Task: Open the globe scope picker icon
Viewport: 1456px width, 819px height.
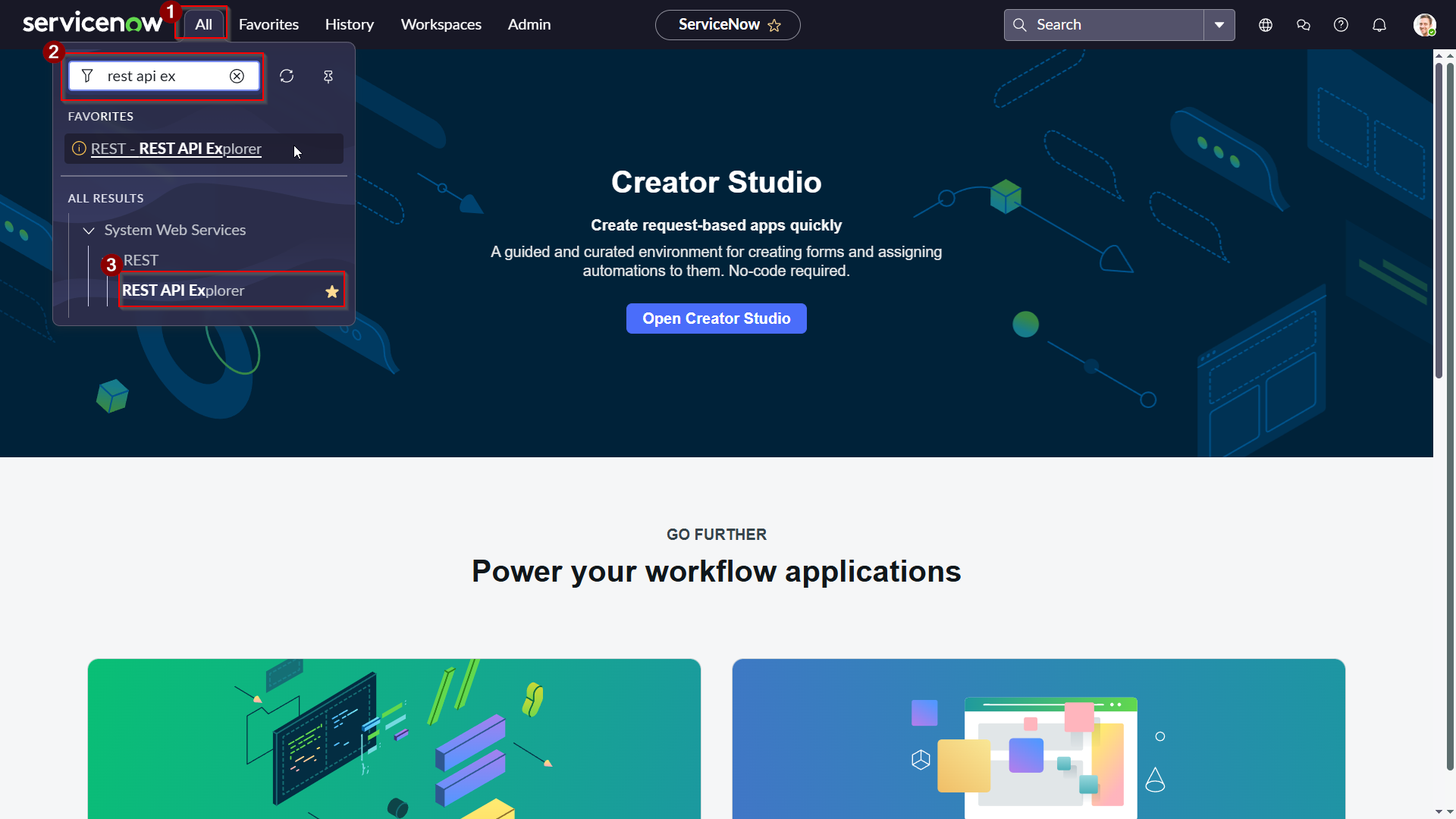Action: (x=1265, y=25)
